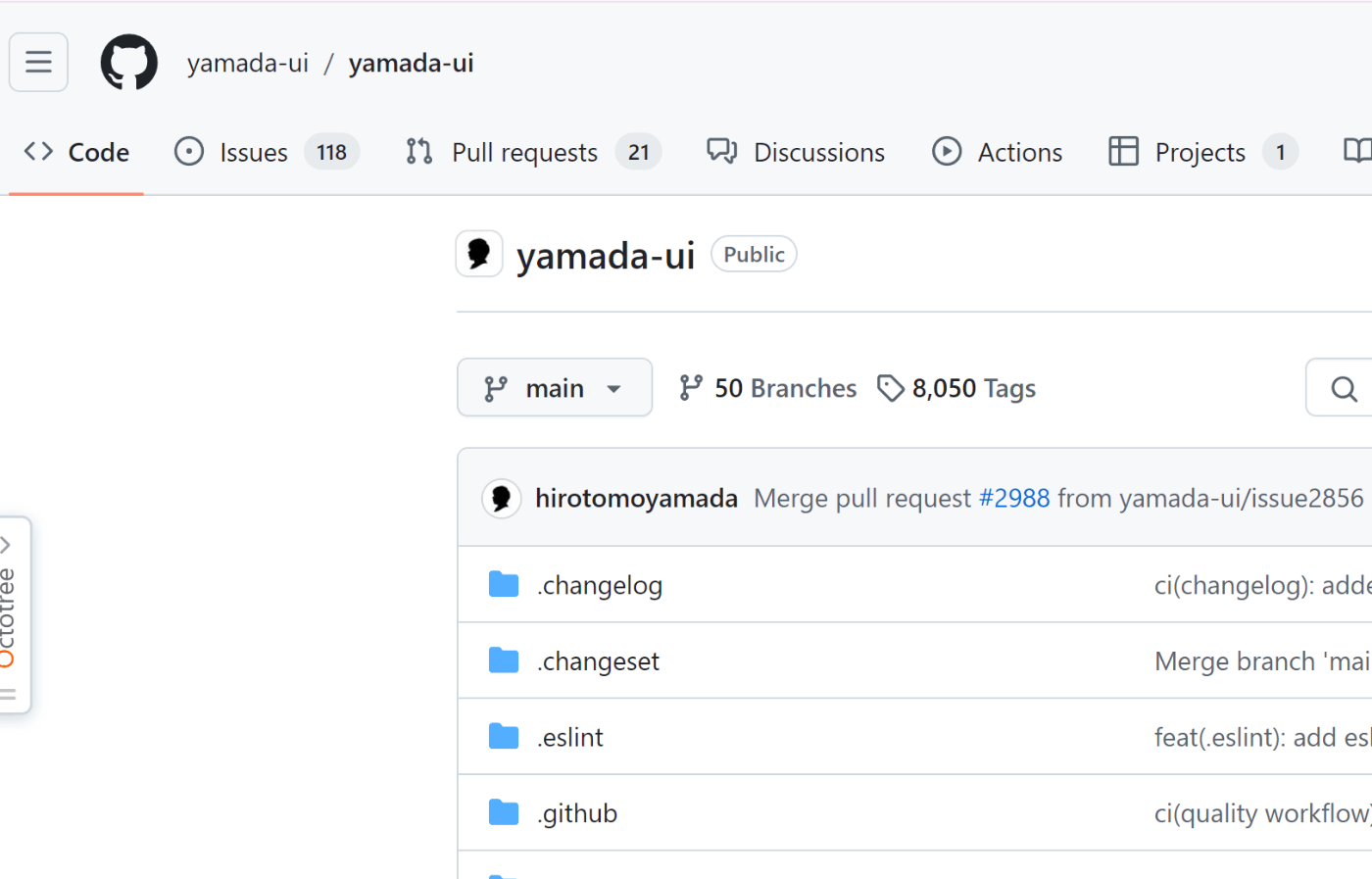This screenshot has width=1372, height=879.
Task: Click the Pull requests git icon
Action: click(x=419, y=151)
